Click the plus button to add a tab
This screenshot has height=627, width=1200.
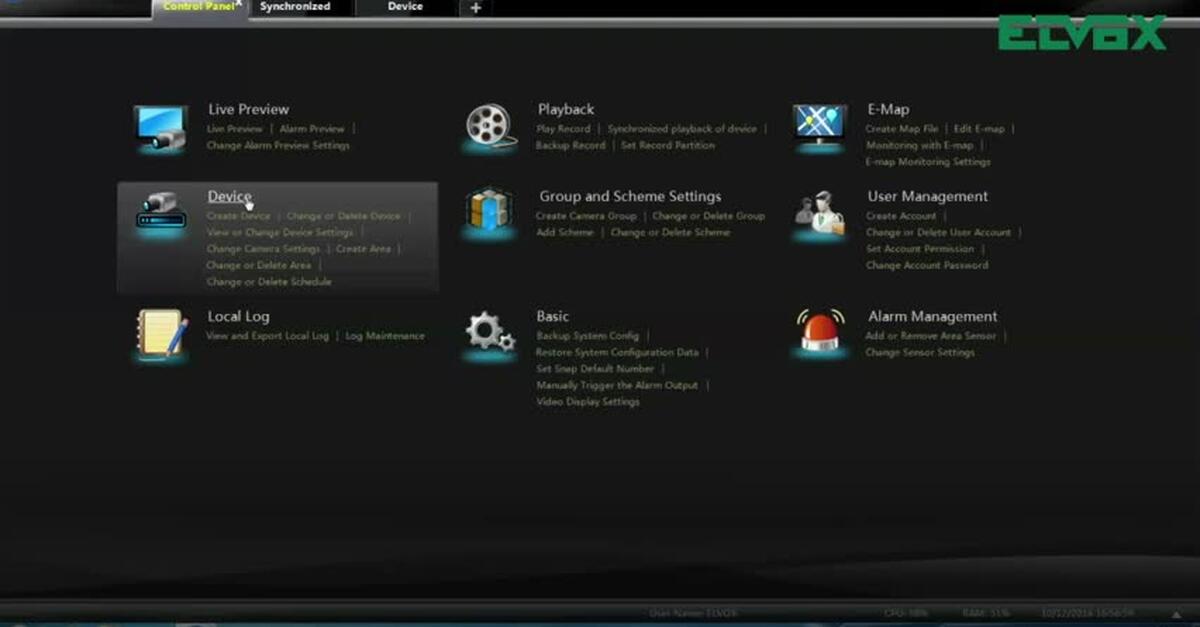tap(474, 9)
